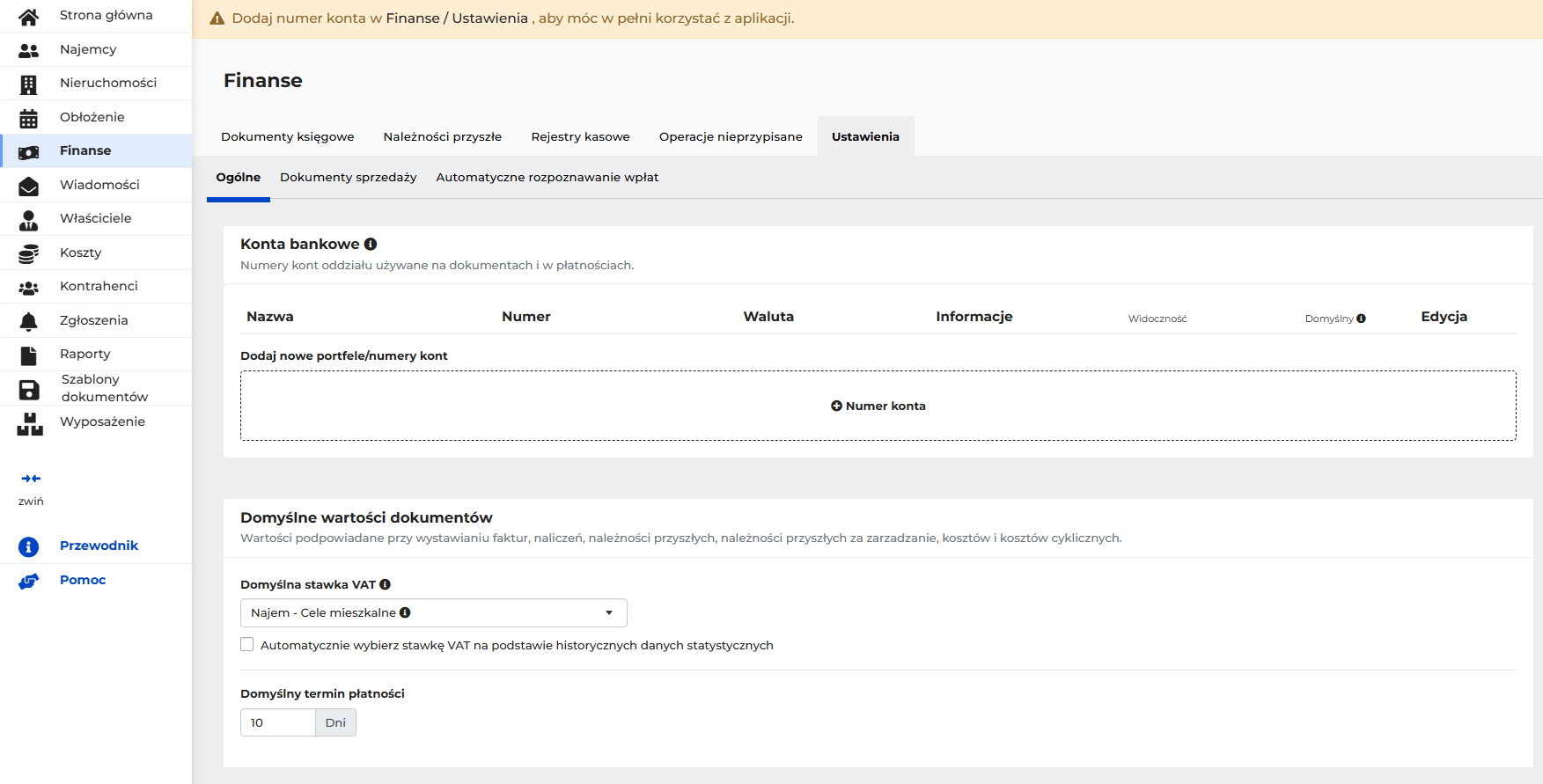
Task: Click the Obłożenie calendar icon
Action: [28, 118]
